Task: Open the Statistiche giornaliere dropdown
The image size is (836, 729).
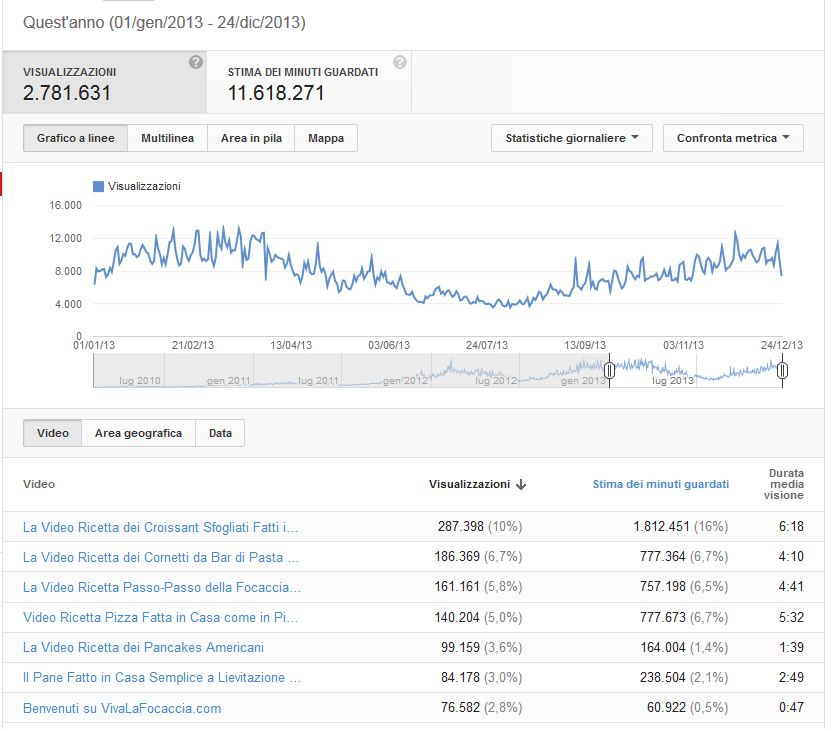Action: click(572, 138)
